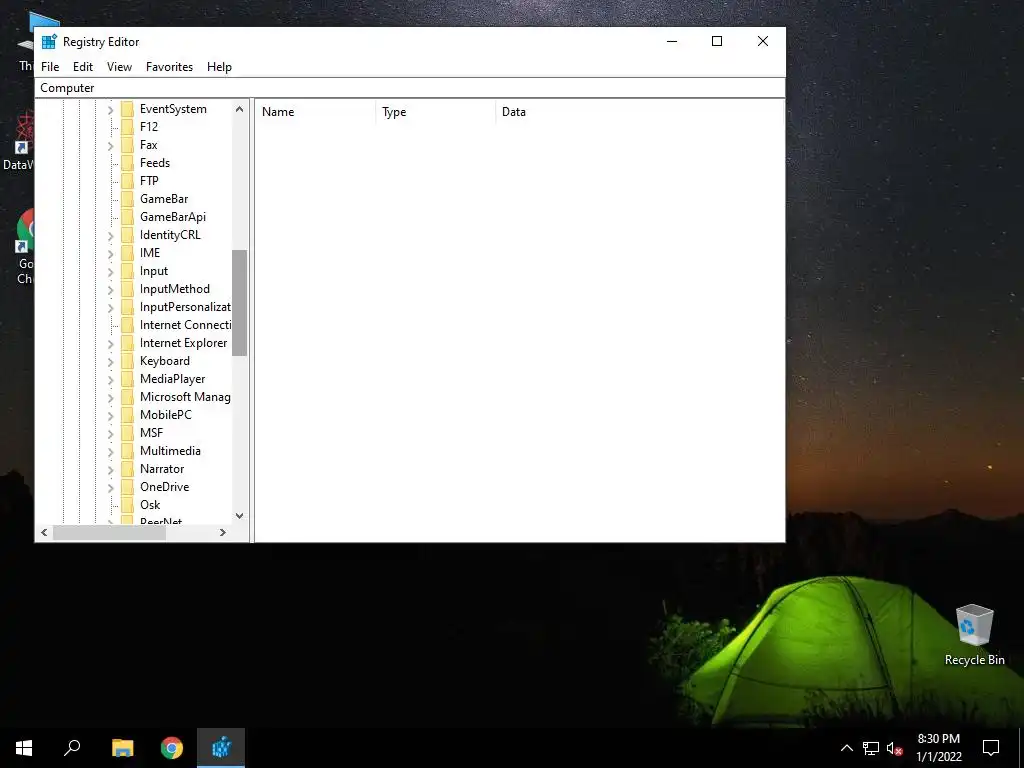Click the MediaPlayer folder icon
The width and height of the screenshot is (1024, 768).
[x=127, y=379]
